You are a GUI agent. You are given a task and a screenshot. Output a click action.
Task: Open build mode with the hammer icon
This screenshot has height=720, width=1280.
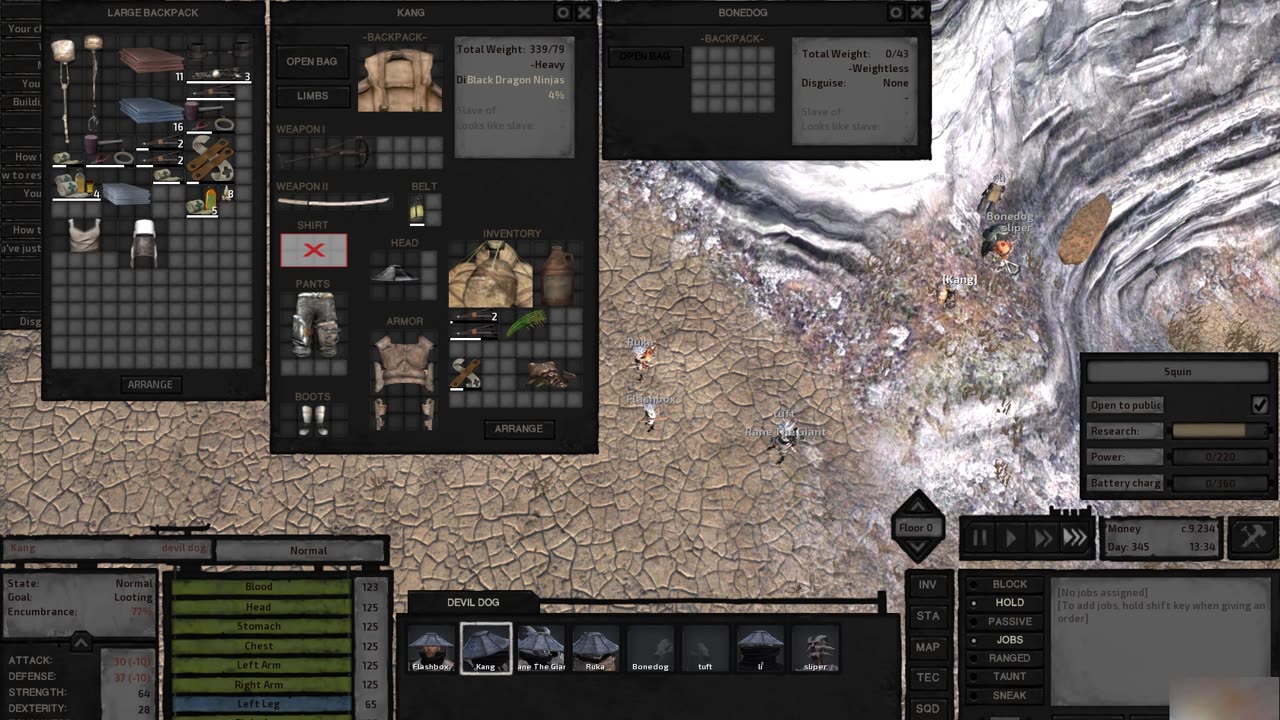click(x=1252, y=537)
